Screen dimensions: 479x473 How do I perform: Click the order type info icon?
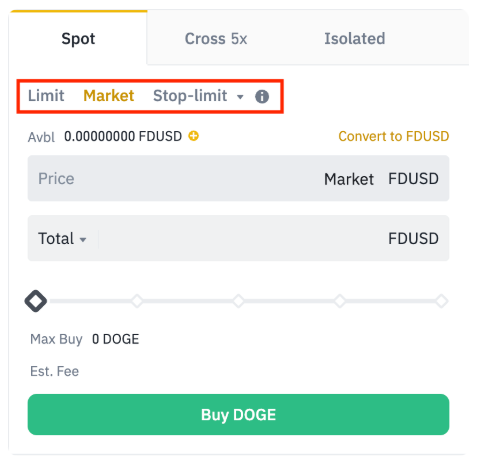click(262, 97)
